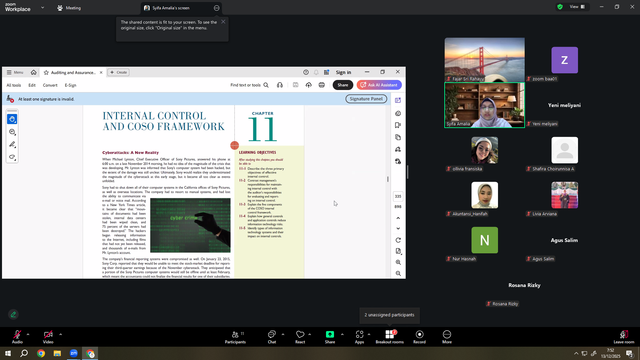
Task: Open Zoom Workplace dropdown arrow
Action: tap(42, 7)
